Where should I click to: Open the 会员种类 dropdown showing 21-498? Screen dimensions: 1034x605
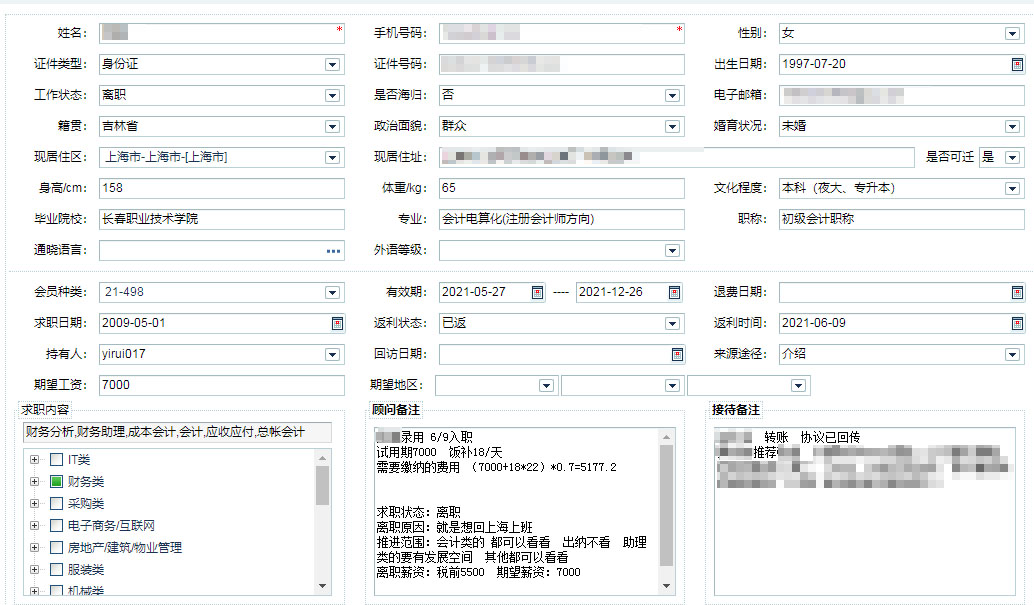(x=332, y=292)
